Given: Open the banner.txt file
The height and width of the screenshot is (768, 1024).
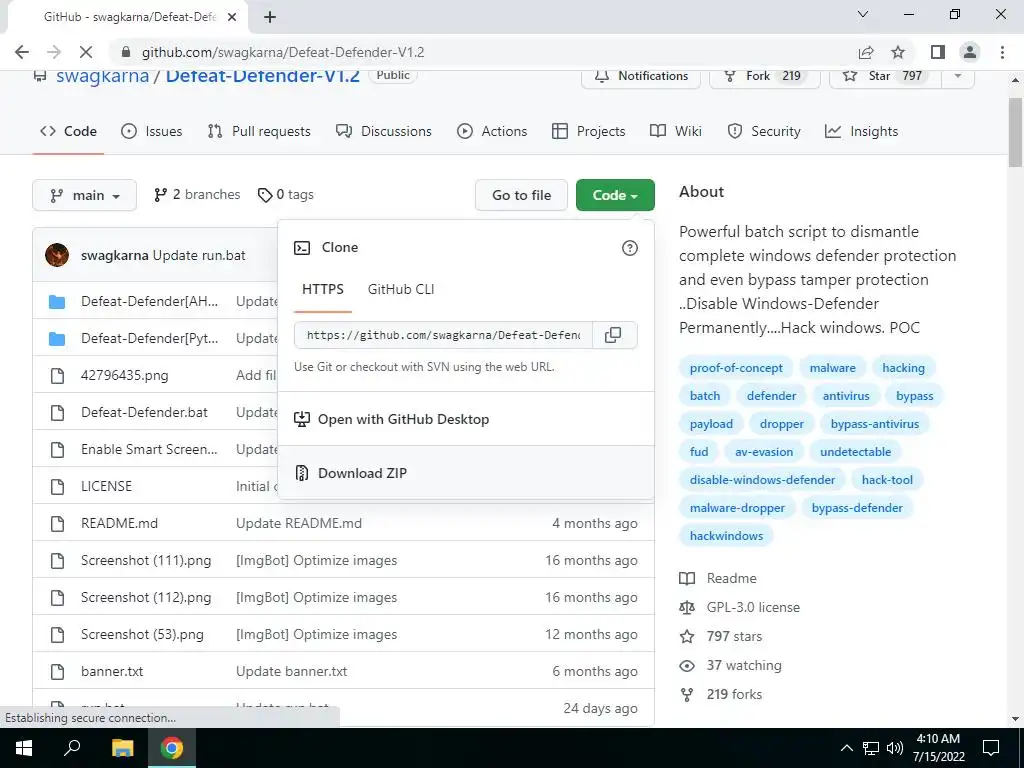Looking at the screenshot, I should pos(112,671).
